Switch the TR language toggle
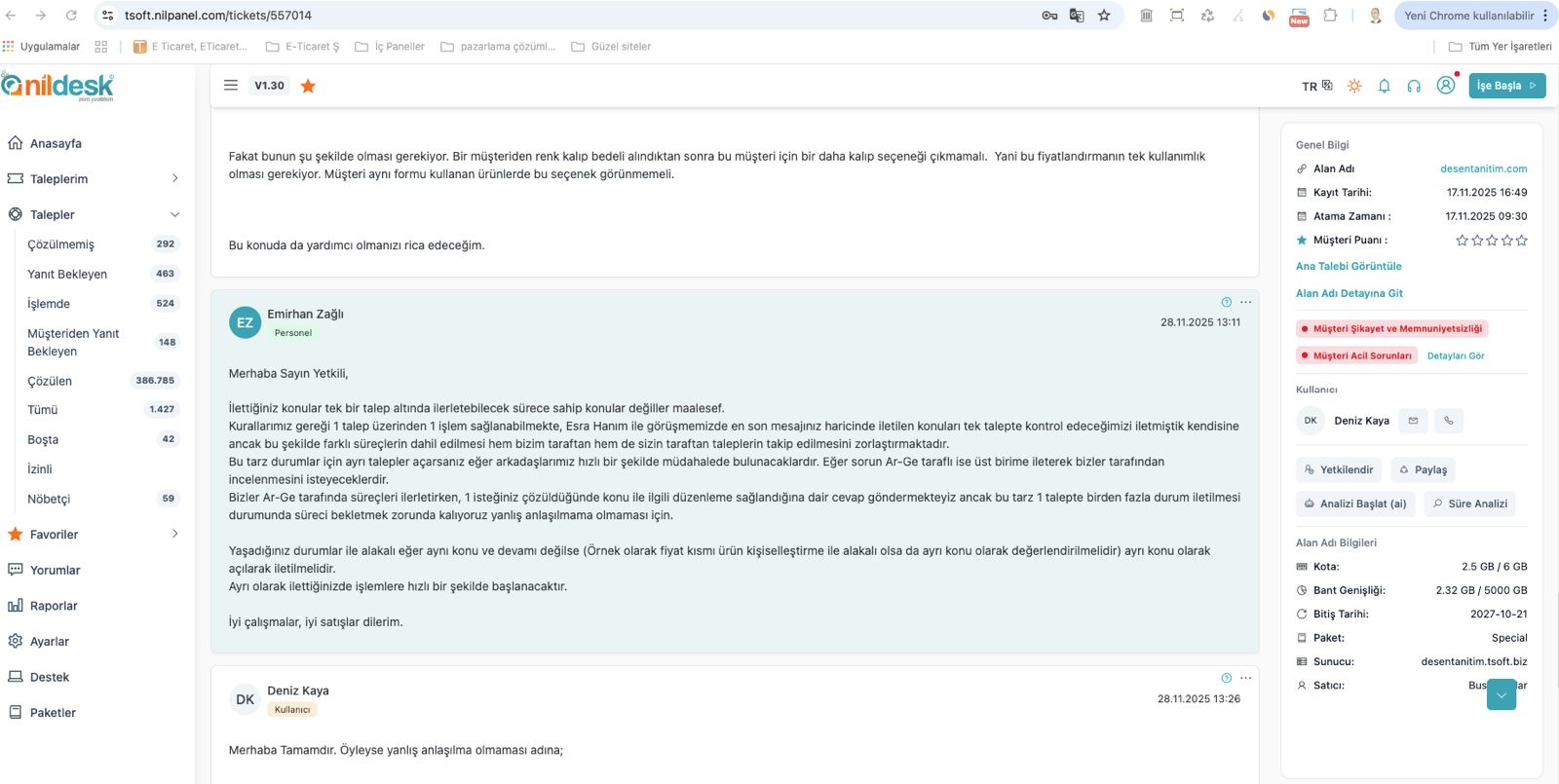The image size is (1559, 784). [1316, 86]
